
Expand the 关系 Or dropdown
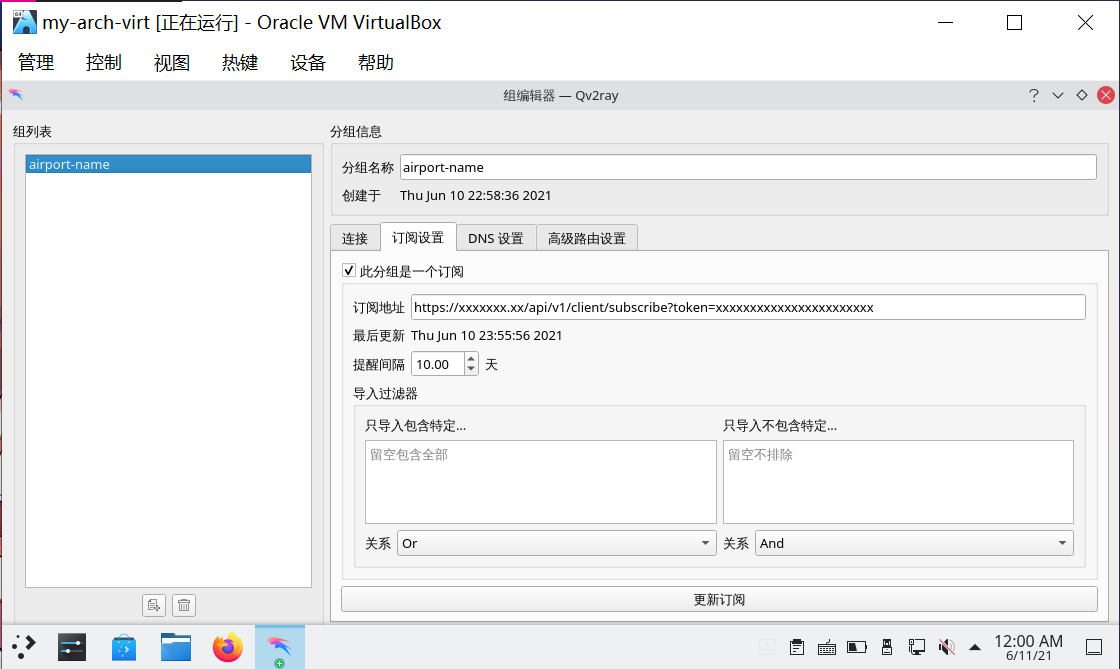tap(703, 543)
